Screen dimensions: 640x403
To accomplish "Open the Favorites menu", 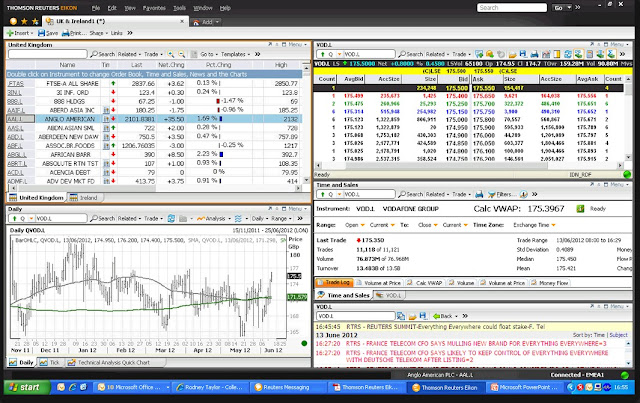I will click(x=154, y=8).
